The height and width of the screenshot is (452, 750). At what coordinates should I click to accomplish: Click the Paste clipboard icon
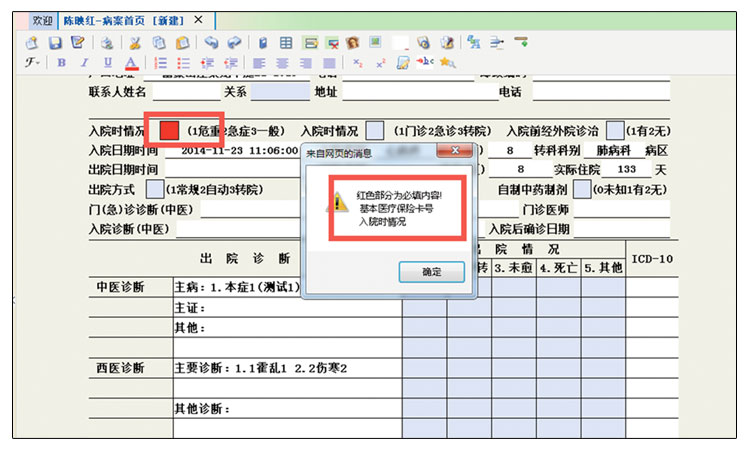point(182,43)
